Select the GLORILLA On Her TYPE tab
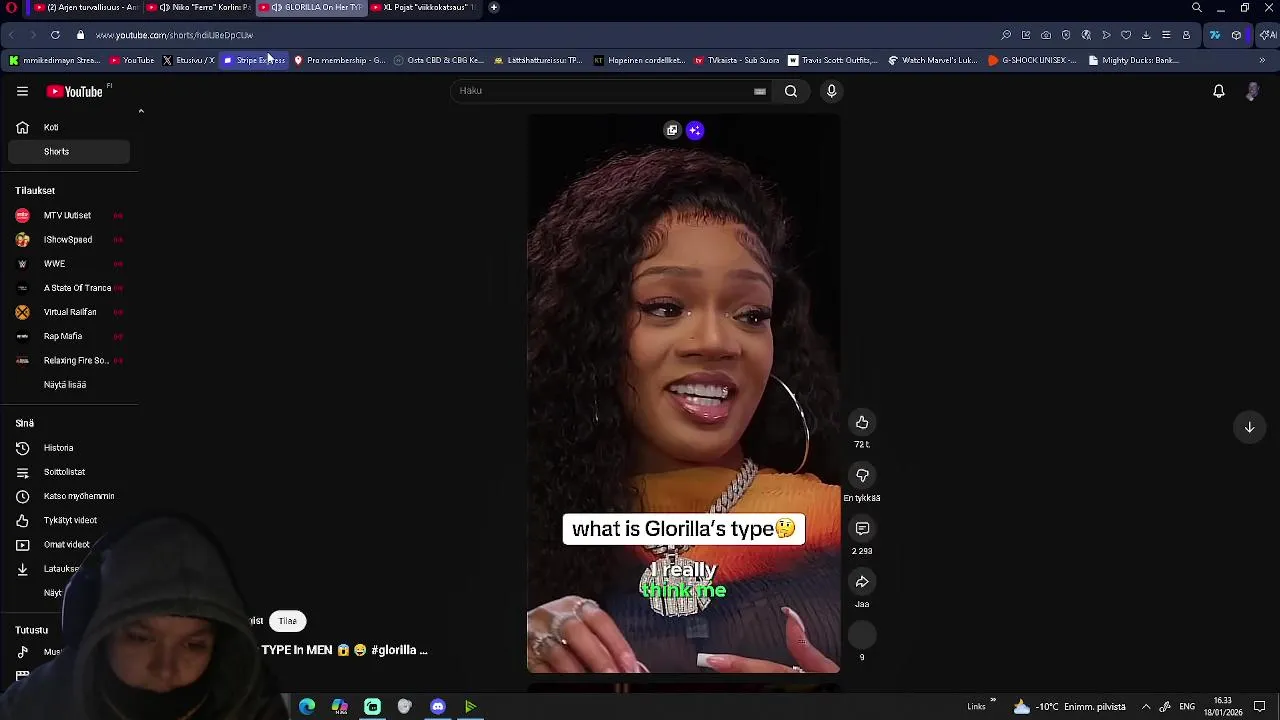 [311, 7]
